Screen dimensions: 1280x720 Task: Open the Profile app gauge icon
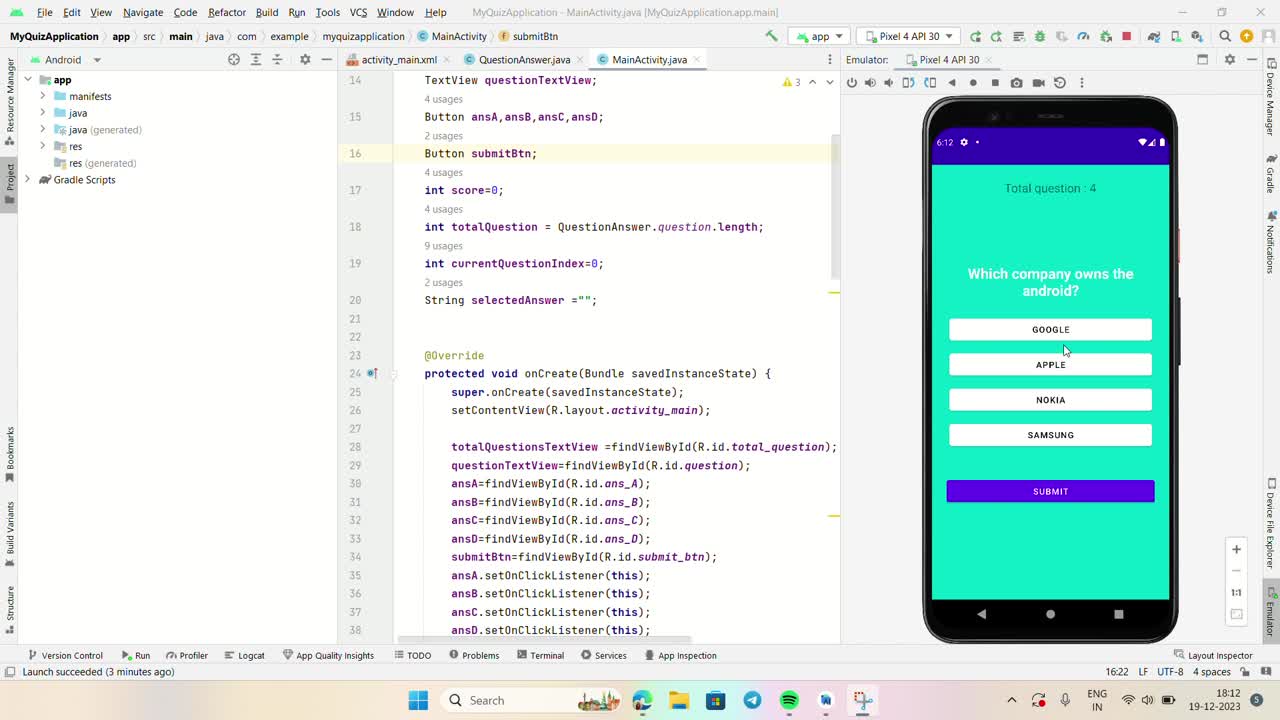point(1083,36)
